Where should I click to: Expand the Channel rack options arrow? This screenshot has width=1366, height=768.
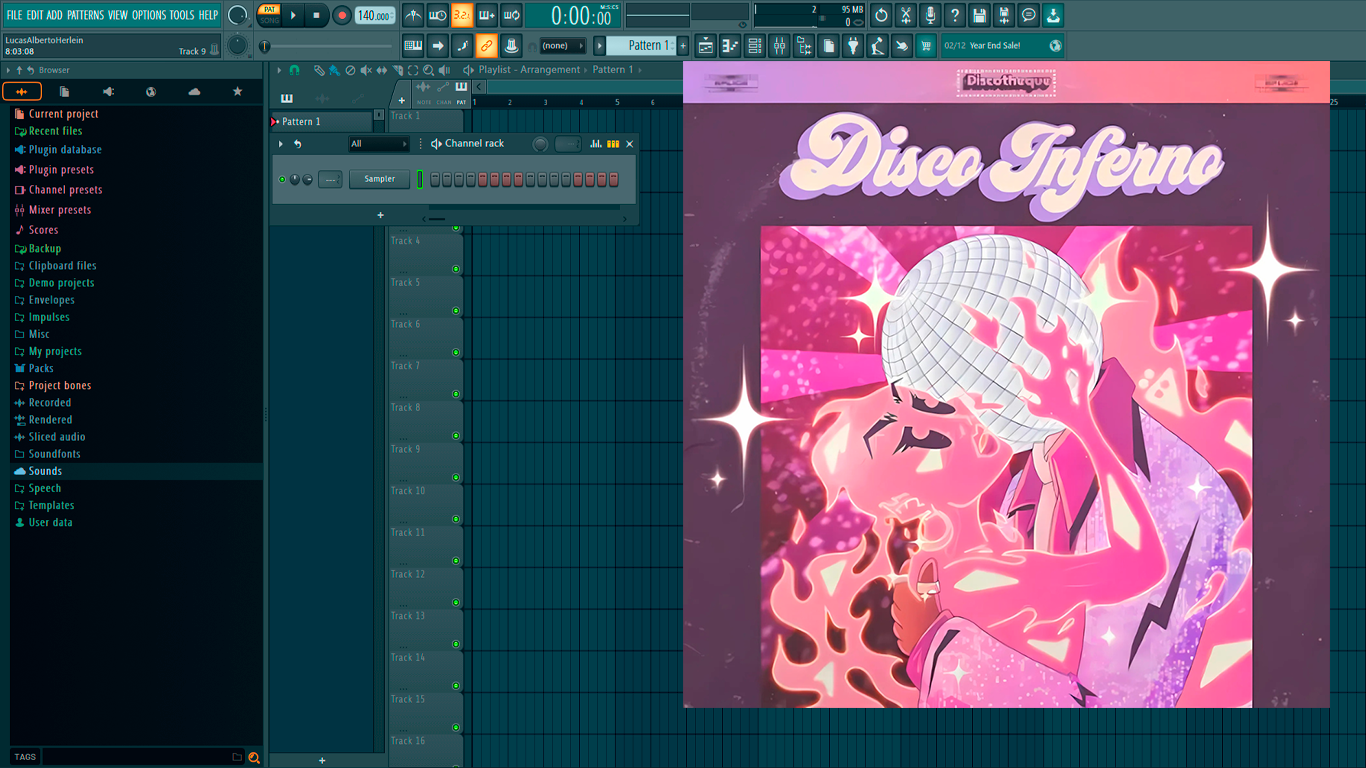pos(281,144)
